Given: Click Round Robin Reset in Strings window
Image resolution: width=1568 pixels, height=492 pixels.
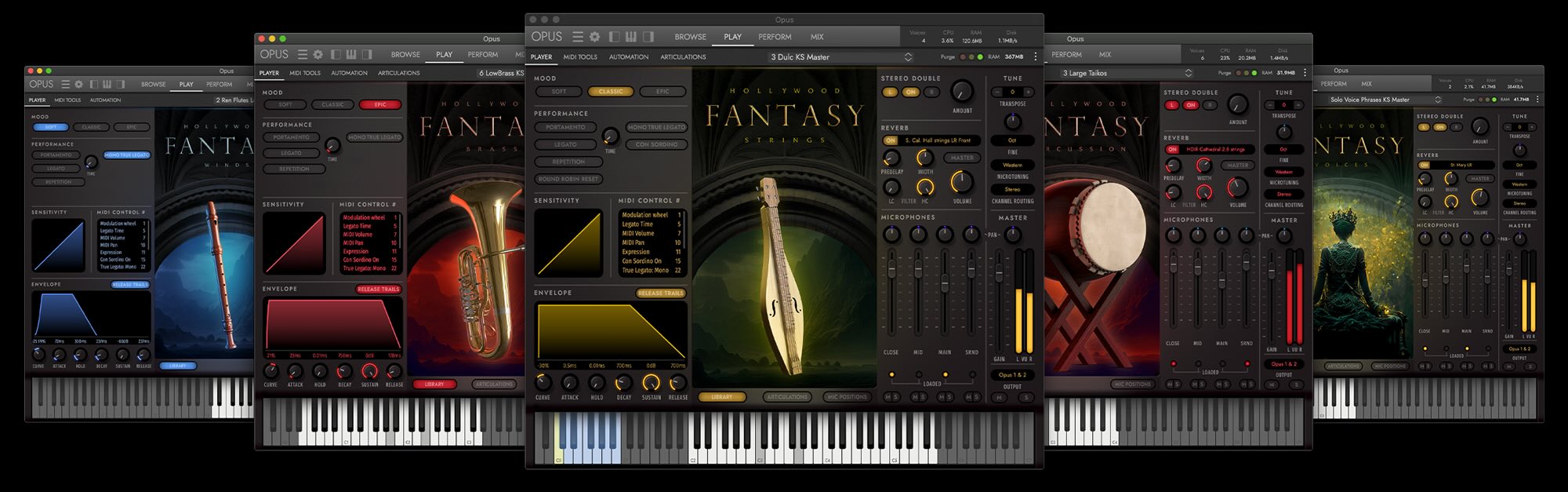Looking at the screenshot, I should (x=568, y=179).
